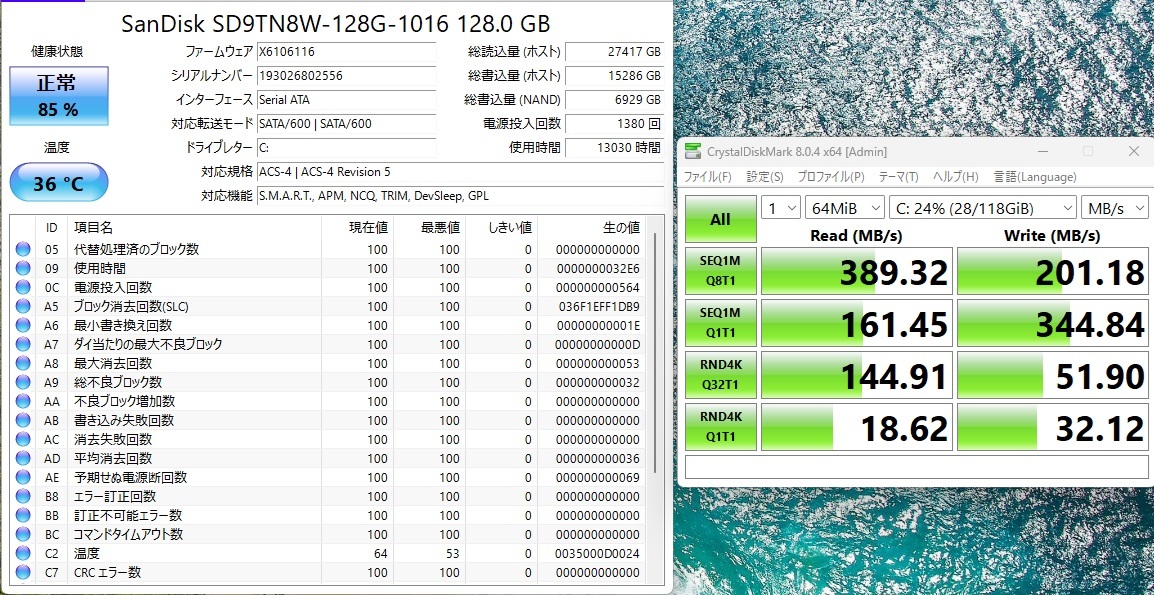The height and width of the screenshot is (595, 1154).
Task: Click the blue status orb for row C2
Action: coord(23,554)
